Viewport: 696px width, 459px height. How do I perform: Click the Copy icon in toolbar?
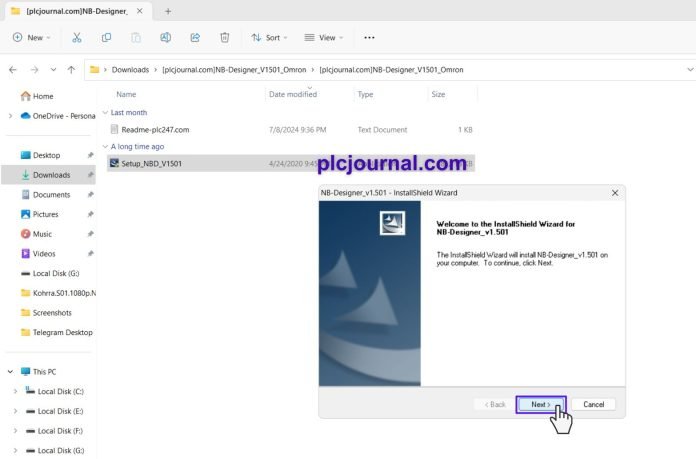click(x=107, y=38)
